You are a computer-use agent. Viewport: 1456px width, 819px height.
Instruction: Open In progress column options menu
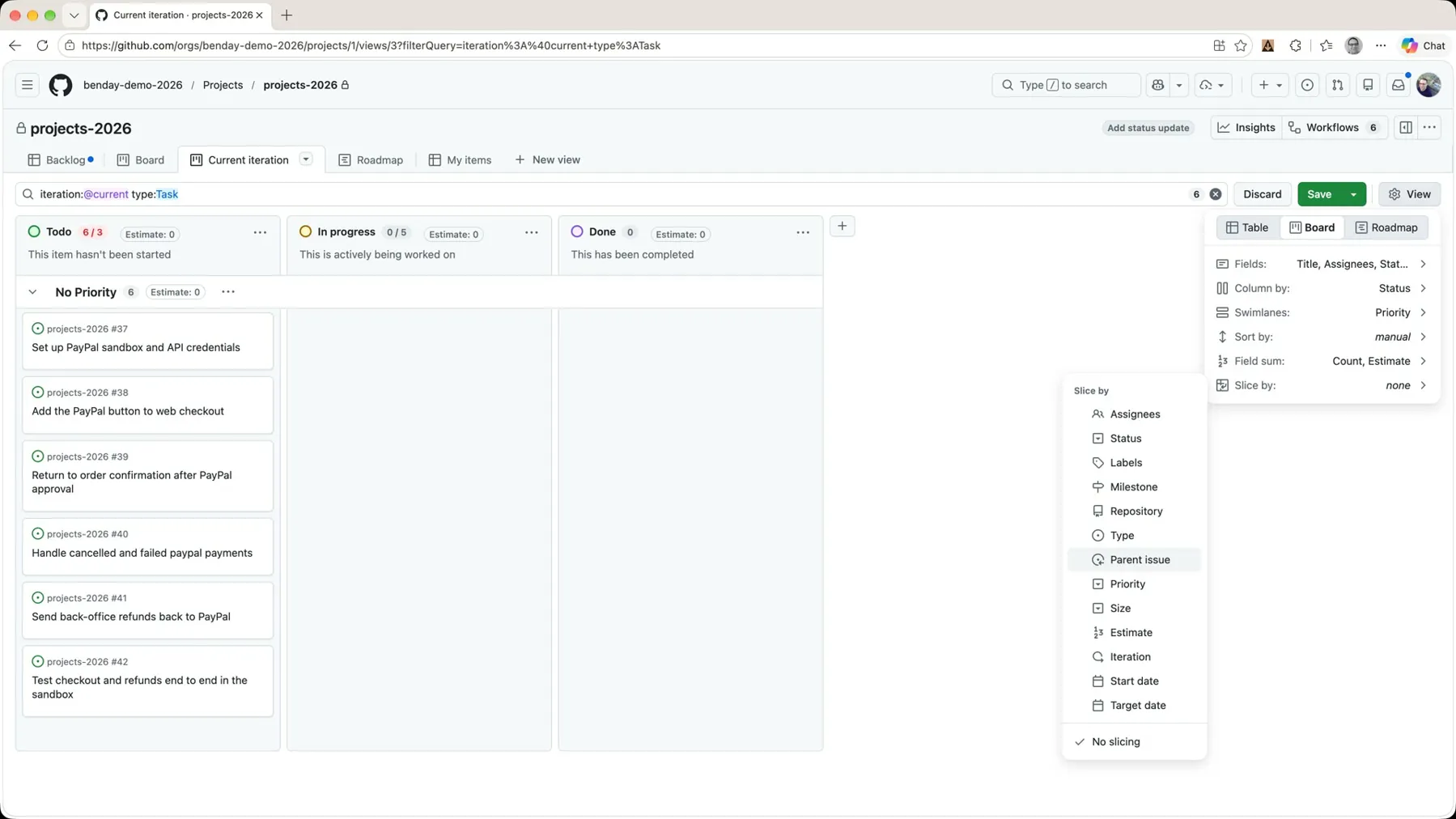click(x=531, y=232)
